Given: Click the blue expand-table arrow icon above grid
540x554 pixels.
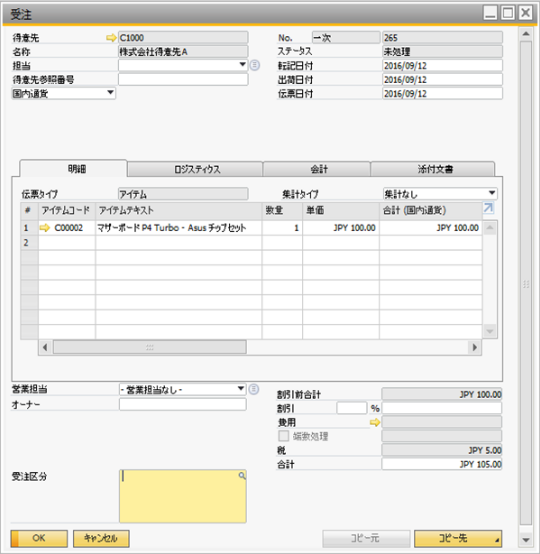Looking at the screenshot, I should pos(488,208).
